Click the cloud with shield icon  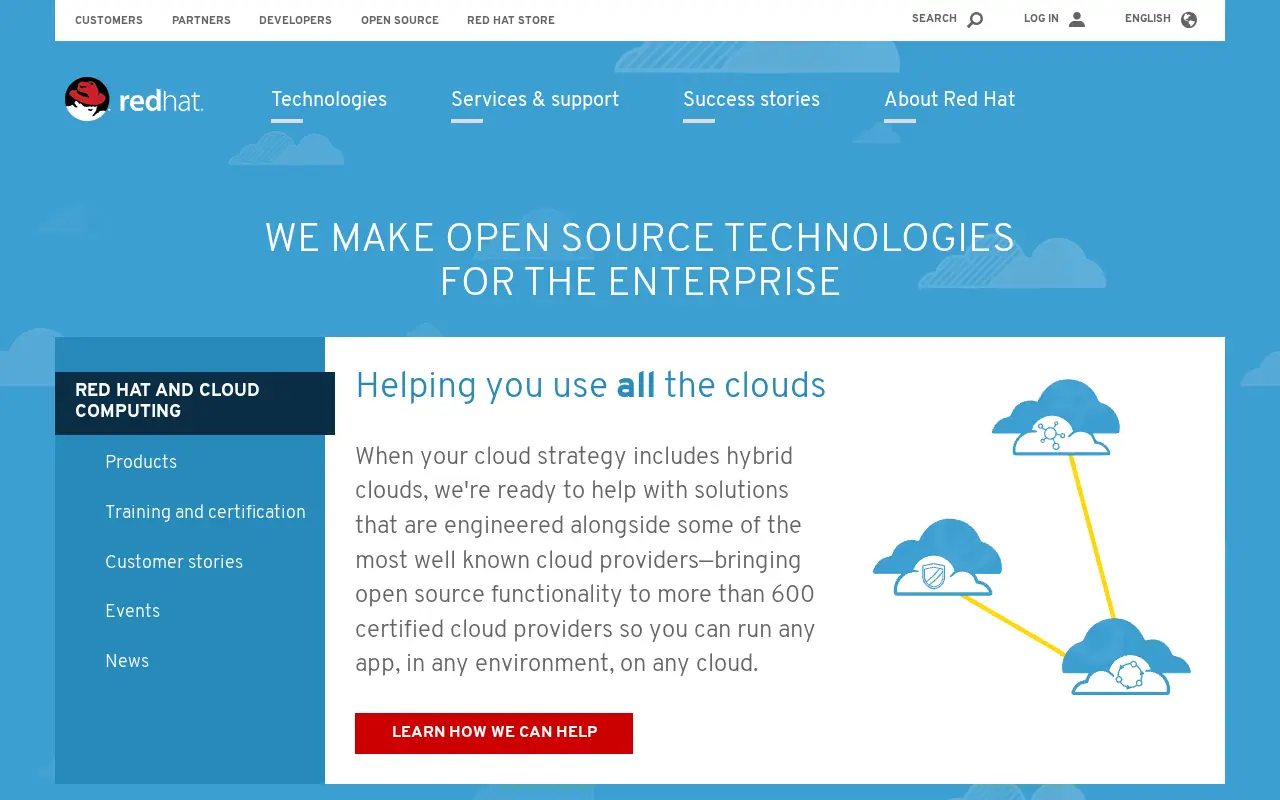point(937,557)
